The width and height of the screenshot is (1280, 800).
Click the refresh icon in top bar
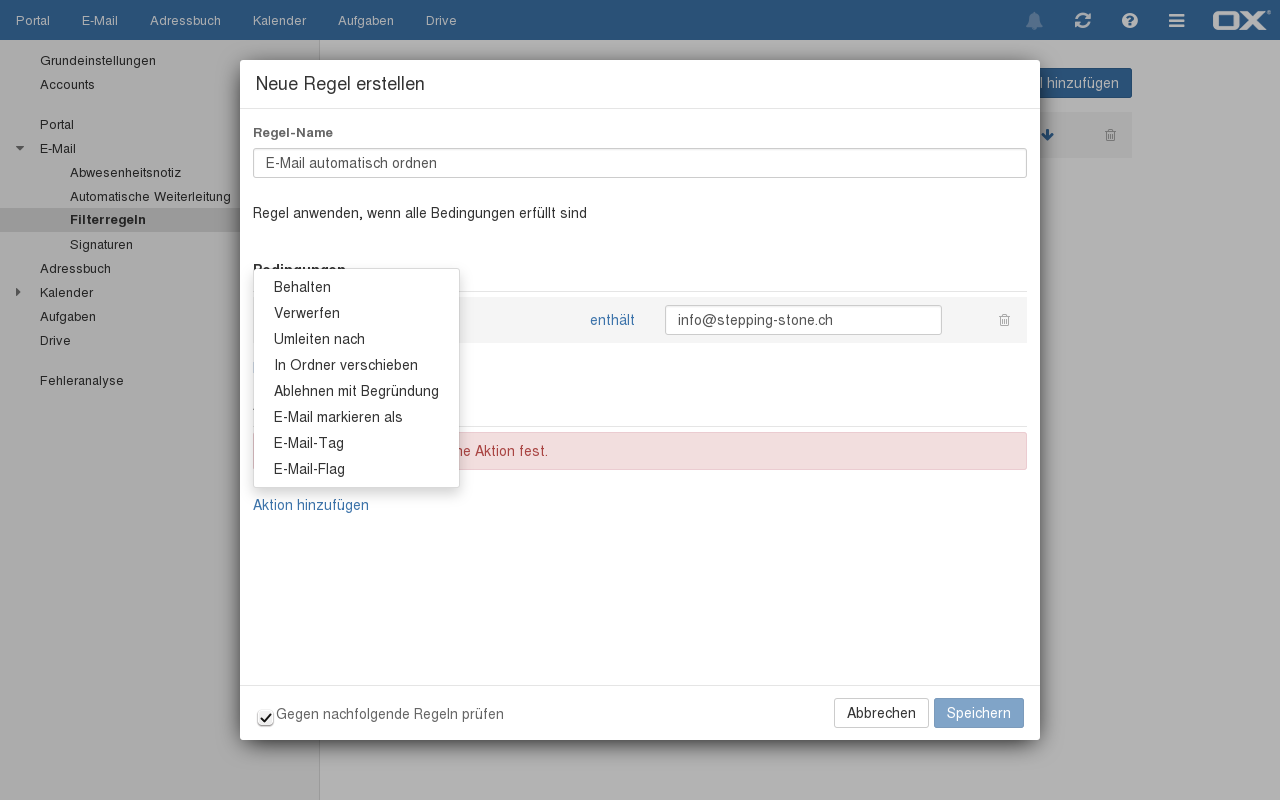pyautogui.click(x=1082, y=21)
